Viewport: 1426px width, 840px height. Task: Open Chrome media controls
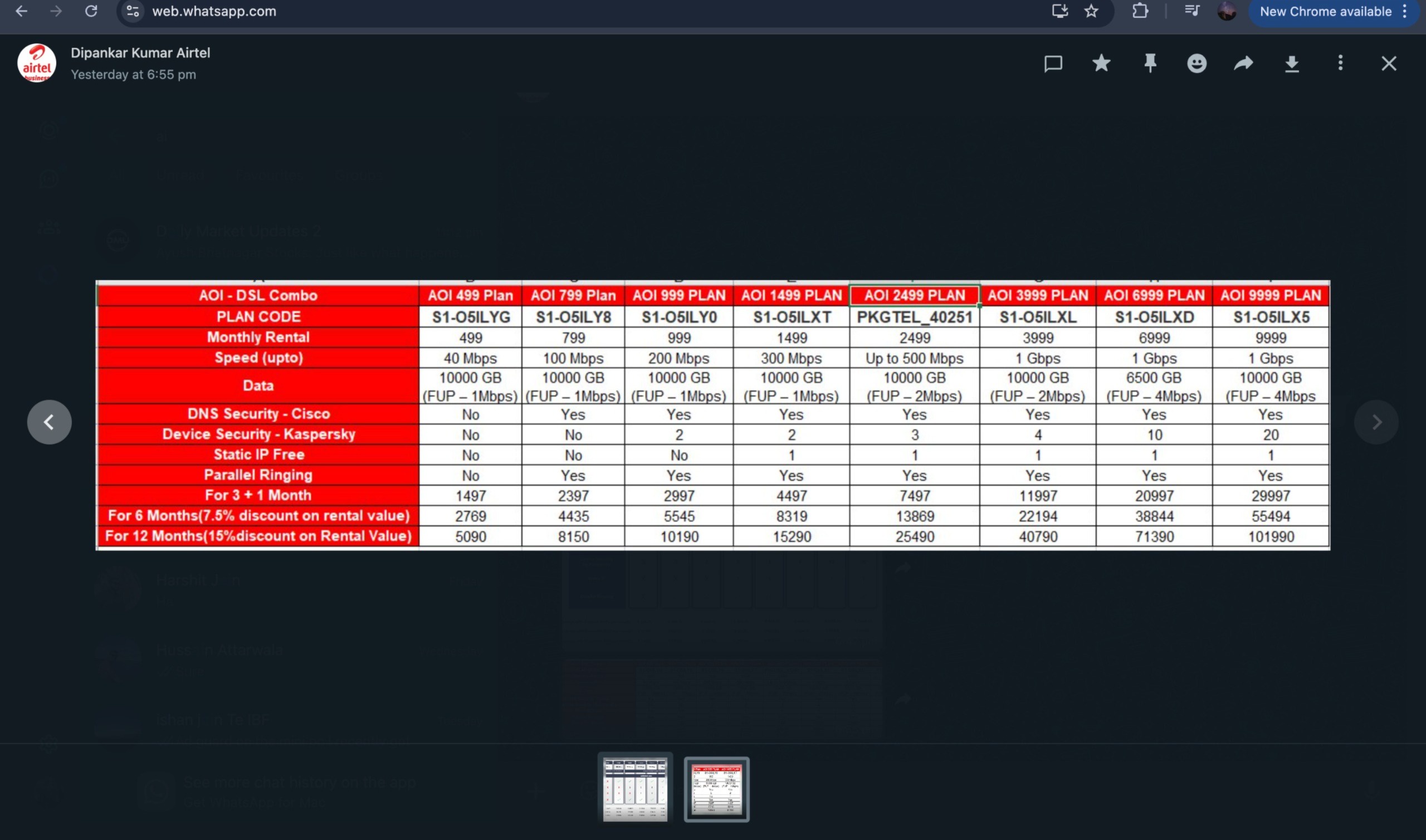tap(1192, 11)
